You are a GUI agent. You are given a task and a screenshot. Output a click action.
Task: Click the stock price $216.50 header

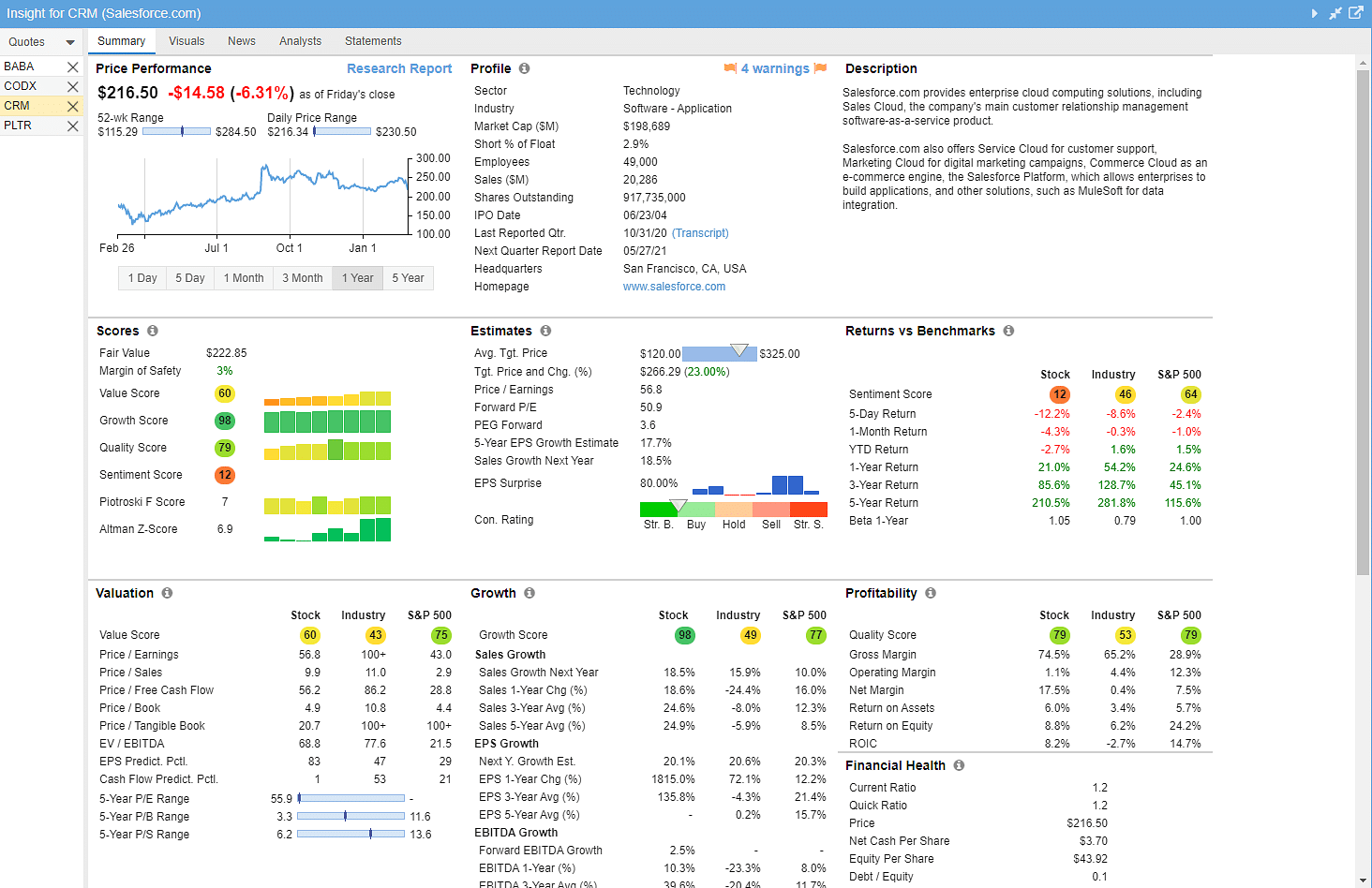coord(128,93)
